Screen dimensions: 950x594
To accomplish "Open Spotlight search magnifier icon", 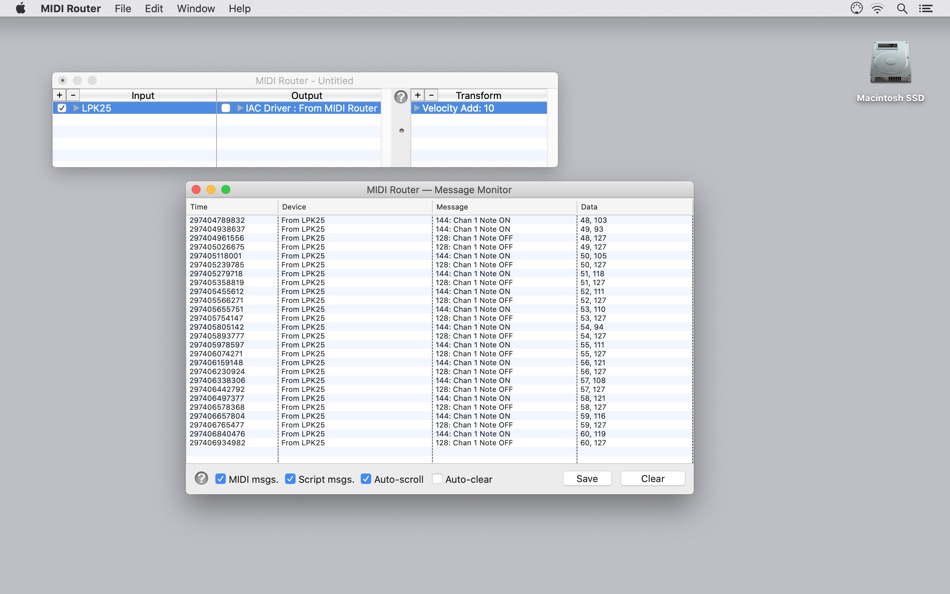I will tap(902, 8).
